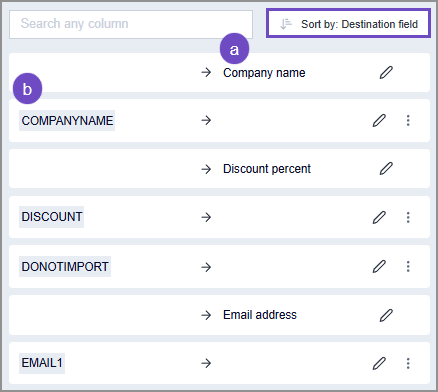Click the arrow beside Discount percent
The image size is (438, 392).
tap(206, 169)
